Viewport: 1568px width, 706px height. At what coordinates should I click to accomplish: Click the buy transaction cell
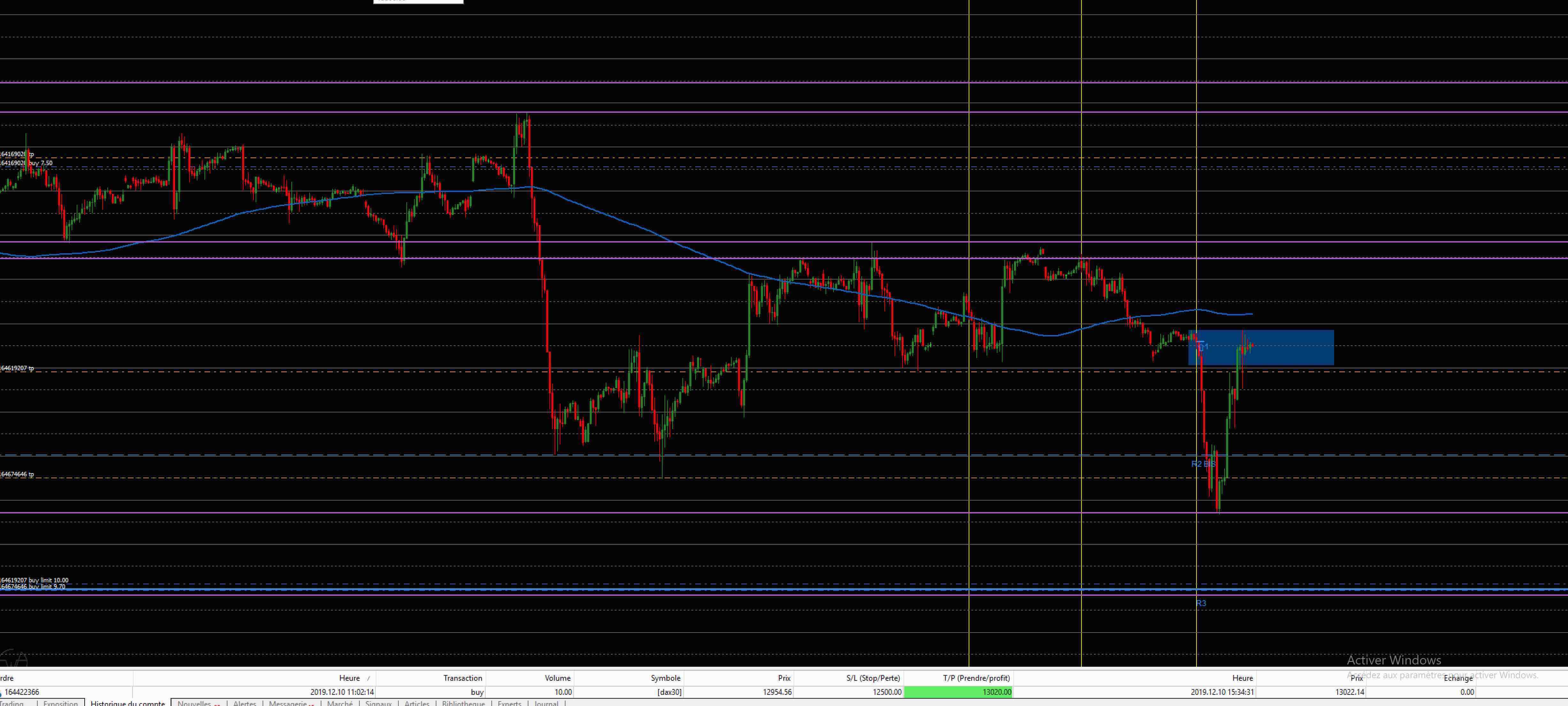[477, 692]
